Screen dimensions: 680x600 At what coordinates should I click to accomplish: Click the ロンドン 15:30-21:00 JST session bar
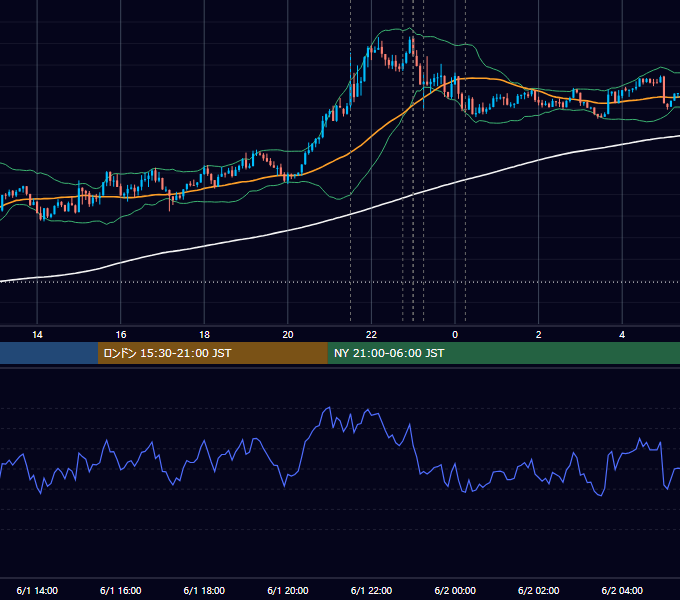pyautogui.click(x=212, y=353)
